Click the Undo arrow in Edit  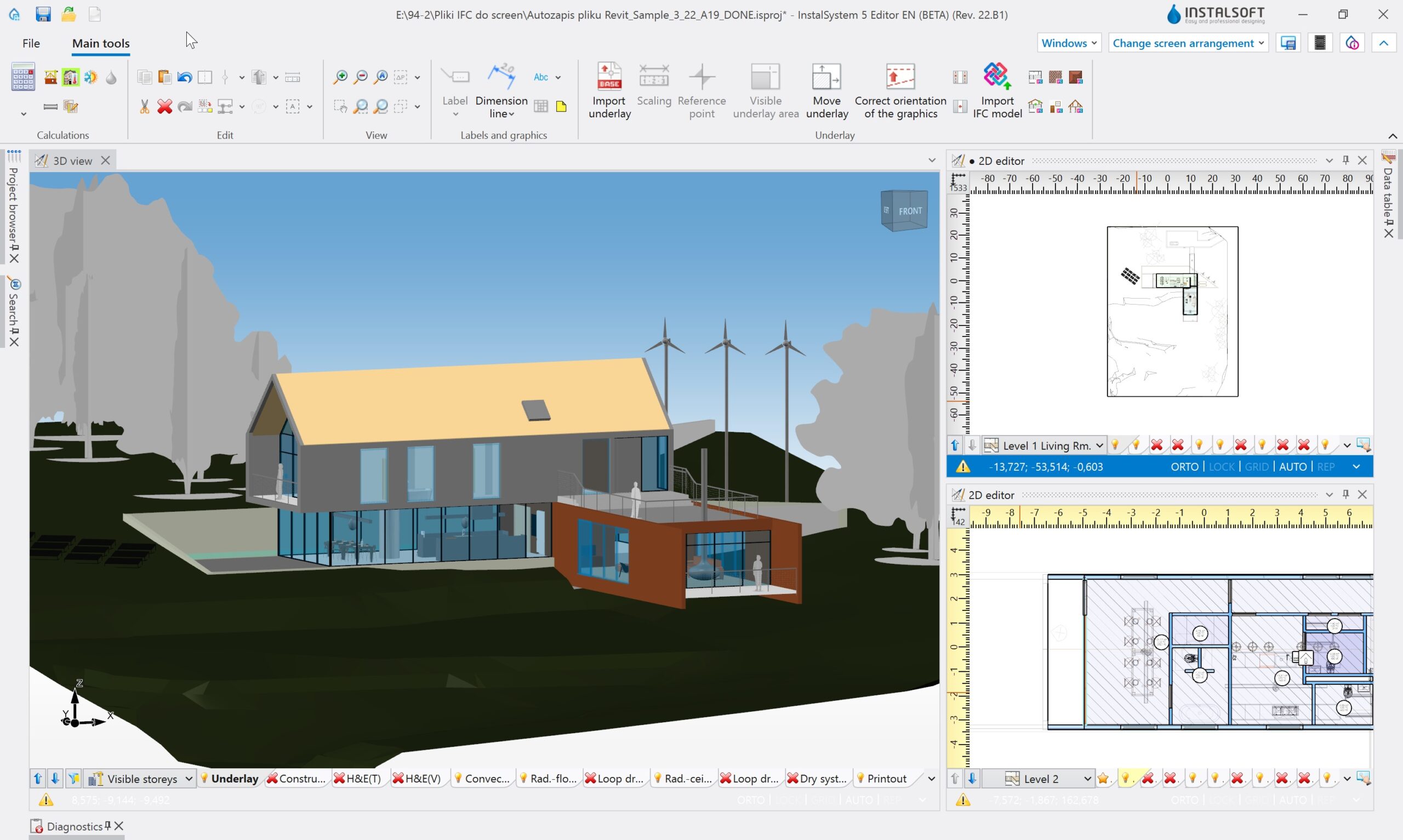pyautogui.click(x=185, y=78)
